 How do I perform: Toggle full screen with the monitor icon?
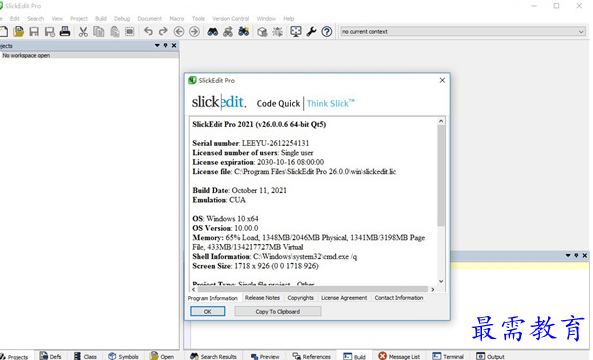(x=296, y=31)
